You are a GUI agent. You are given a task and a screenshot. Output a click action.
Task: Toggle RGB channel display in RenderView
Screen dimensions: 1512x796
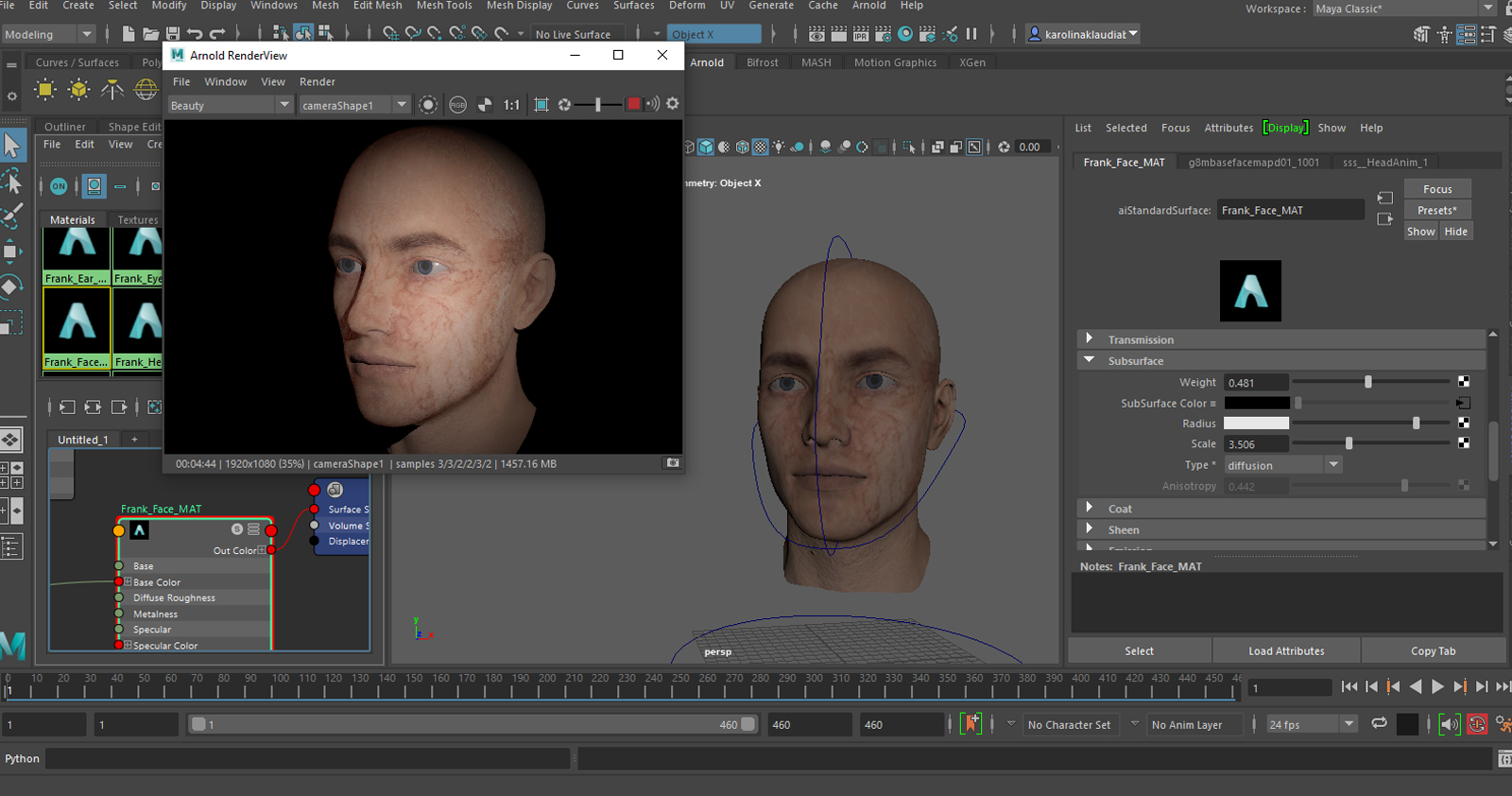point(458,105)
